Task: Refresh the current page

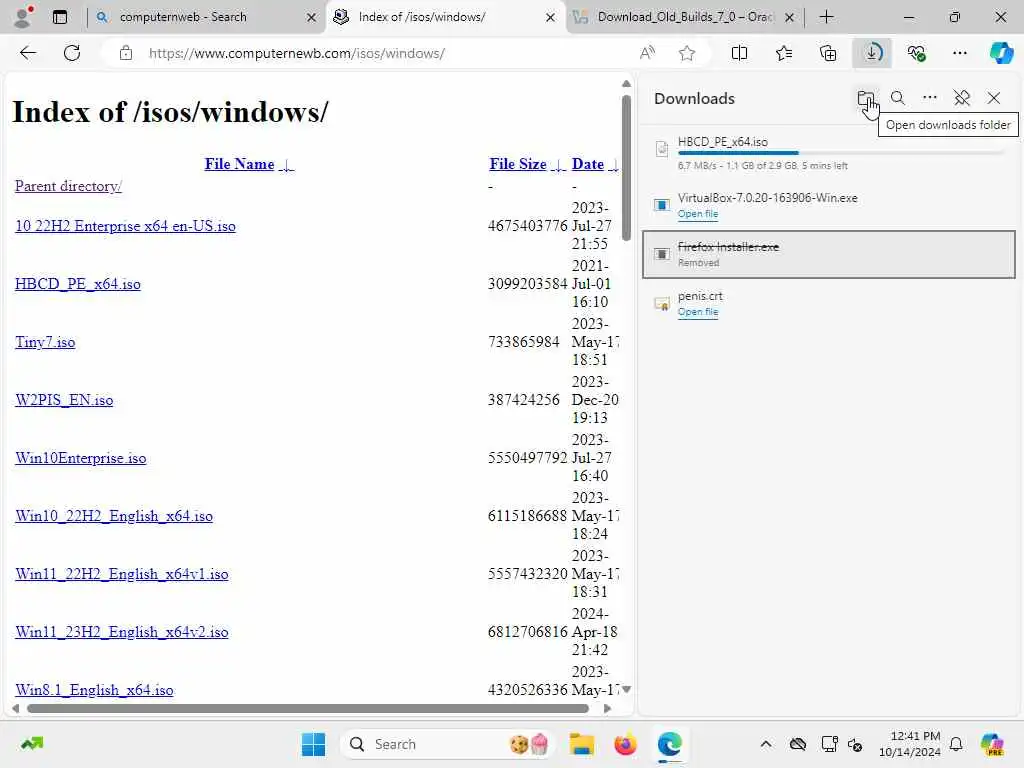Action: pos(72,53)
